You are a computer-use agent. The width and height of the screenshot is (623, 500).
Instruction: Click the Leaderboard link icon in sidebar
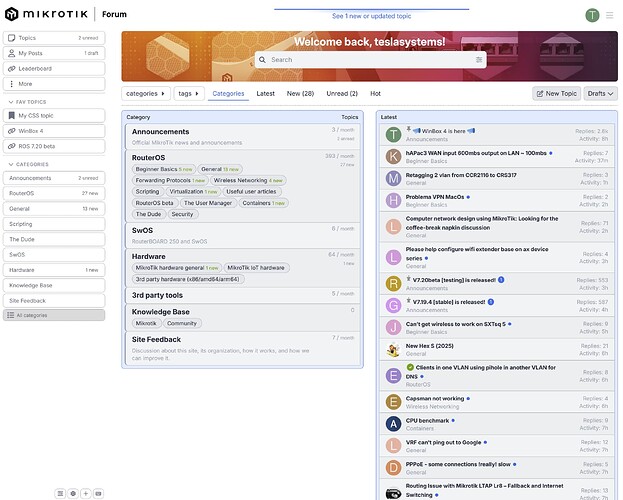coord(12,68)
